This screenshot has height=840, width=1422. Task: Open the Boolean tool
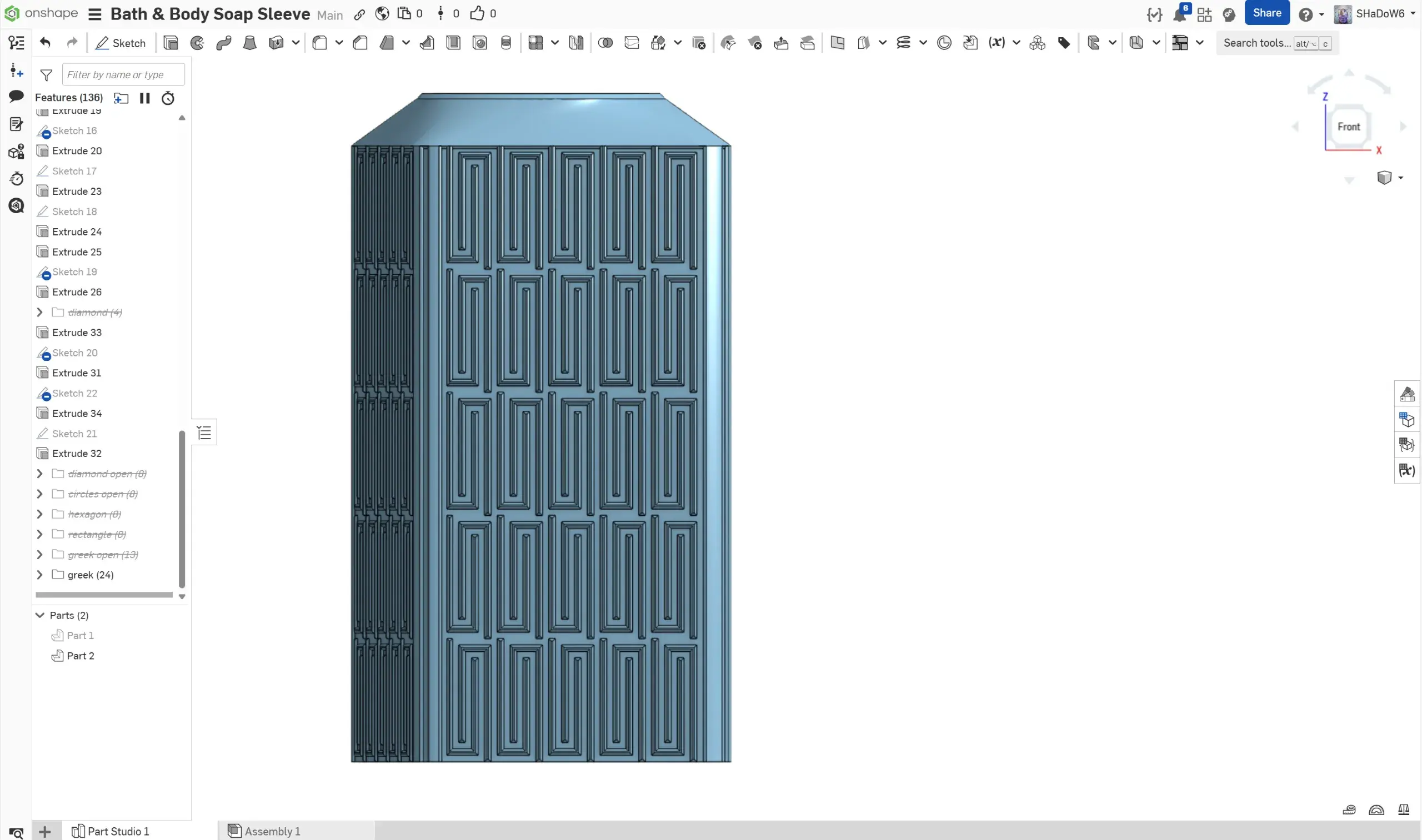coord(605,43)
